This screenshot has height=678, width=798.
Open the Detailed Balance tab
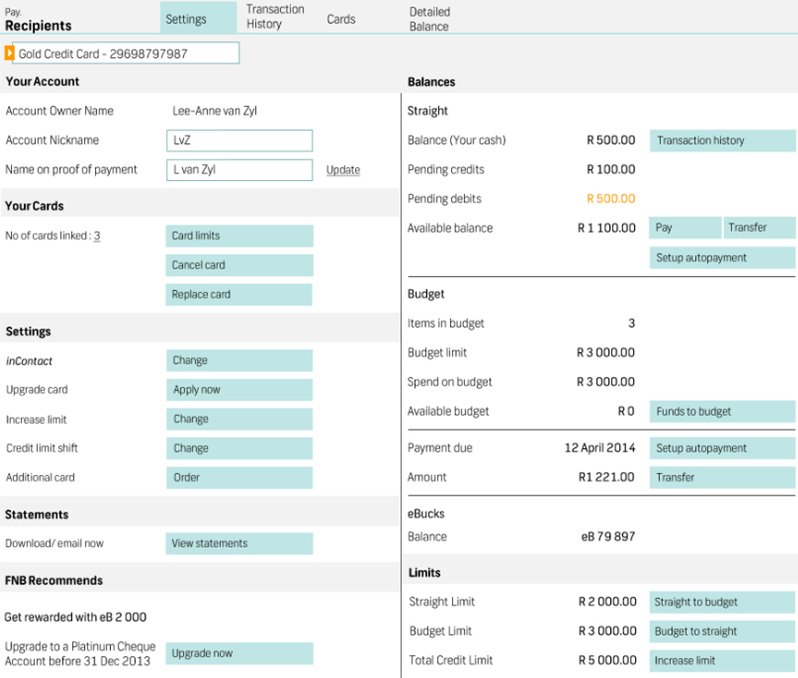430,19
